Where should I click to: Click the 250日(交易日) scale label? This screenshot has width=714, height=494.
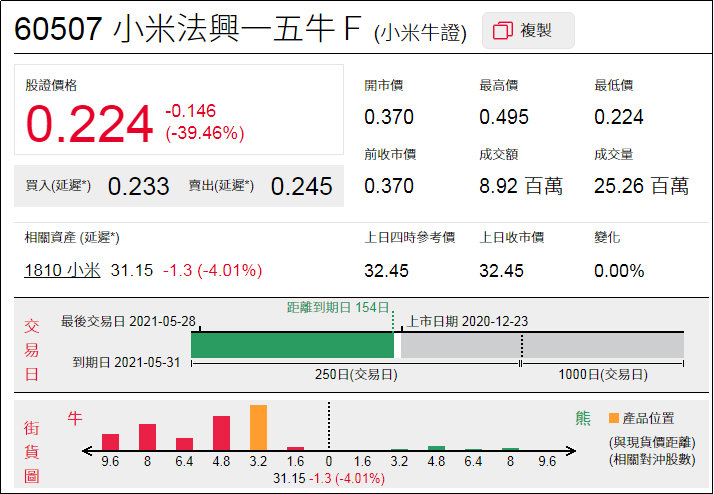[x=356, y=375]
